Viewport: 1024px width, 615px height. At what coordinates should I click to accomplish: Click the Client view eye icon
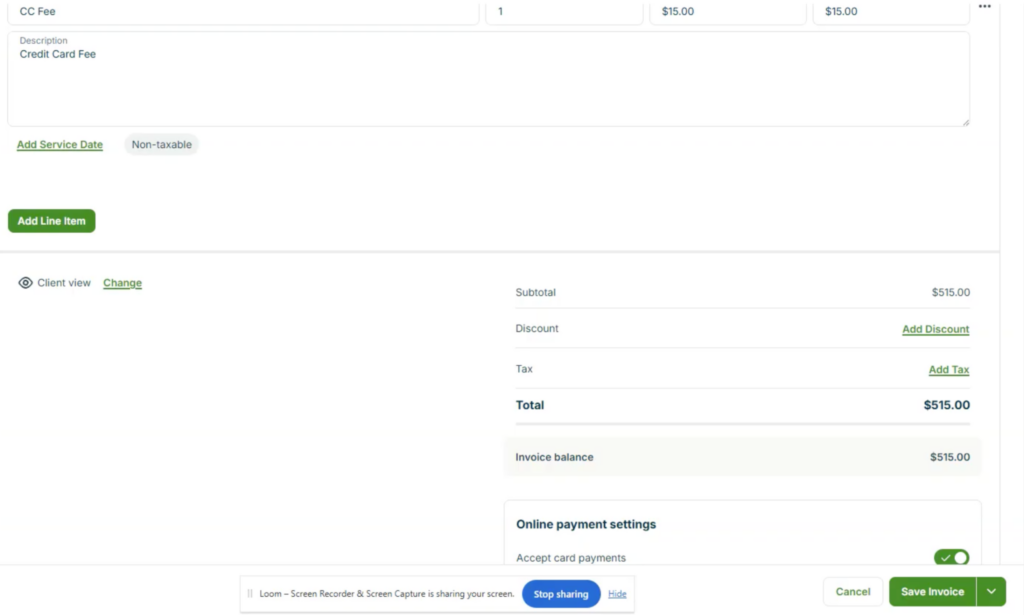(25, 283)
